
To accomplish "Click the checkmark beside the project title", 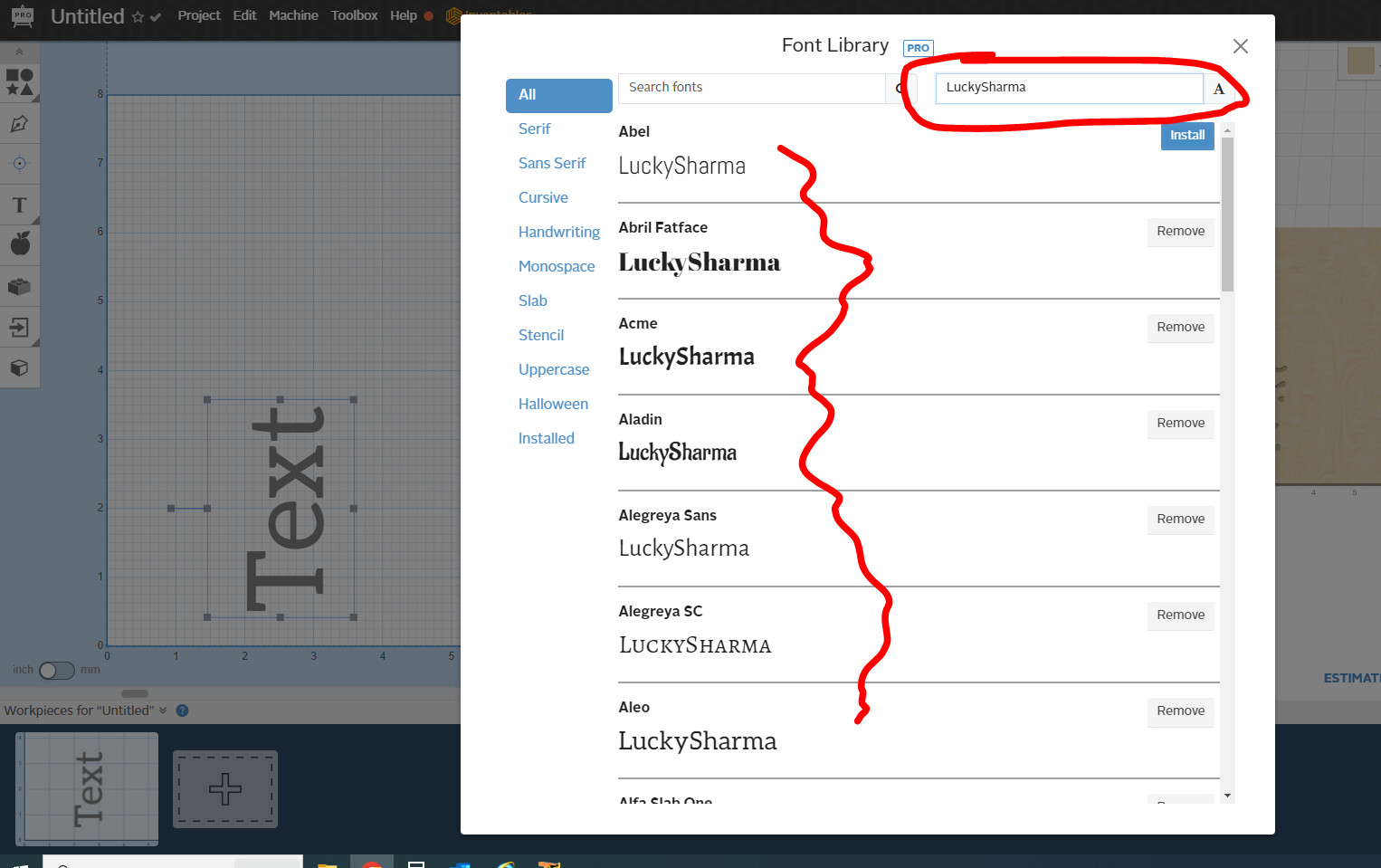I will tap(154, 17).
